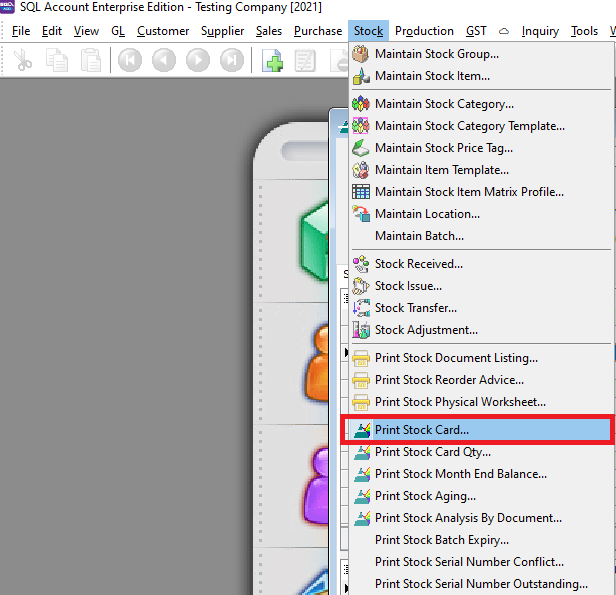Image resolution: width=616 pixels, height=595 pixels.
Task: Click the Stock Item Matrix Profile icon
Action: coord(361,192)
